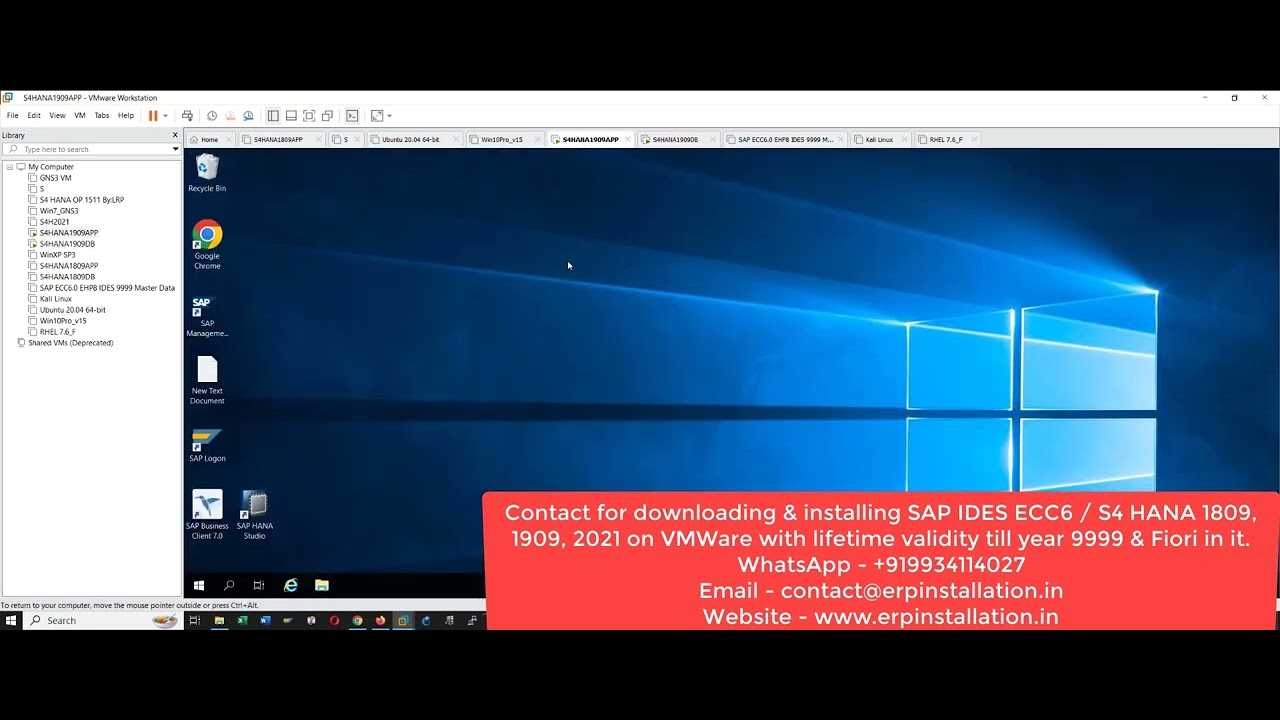Enter full screen mode icon

309,116
